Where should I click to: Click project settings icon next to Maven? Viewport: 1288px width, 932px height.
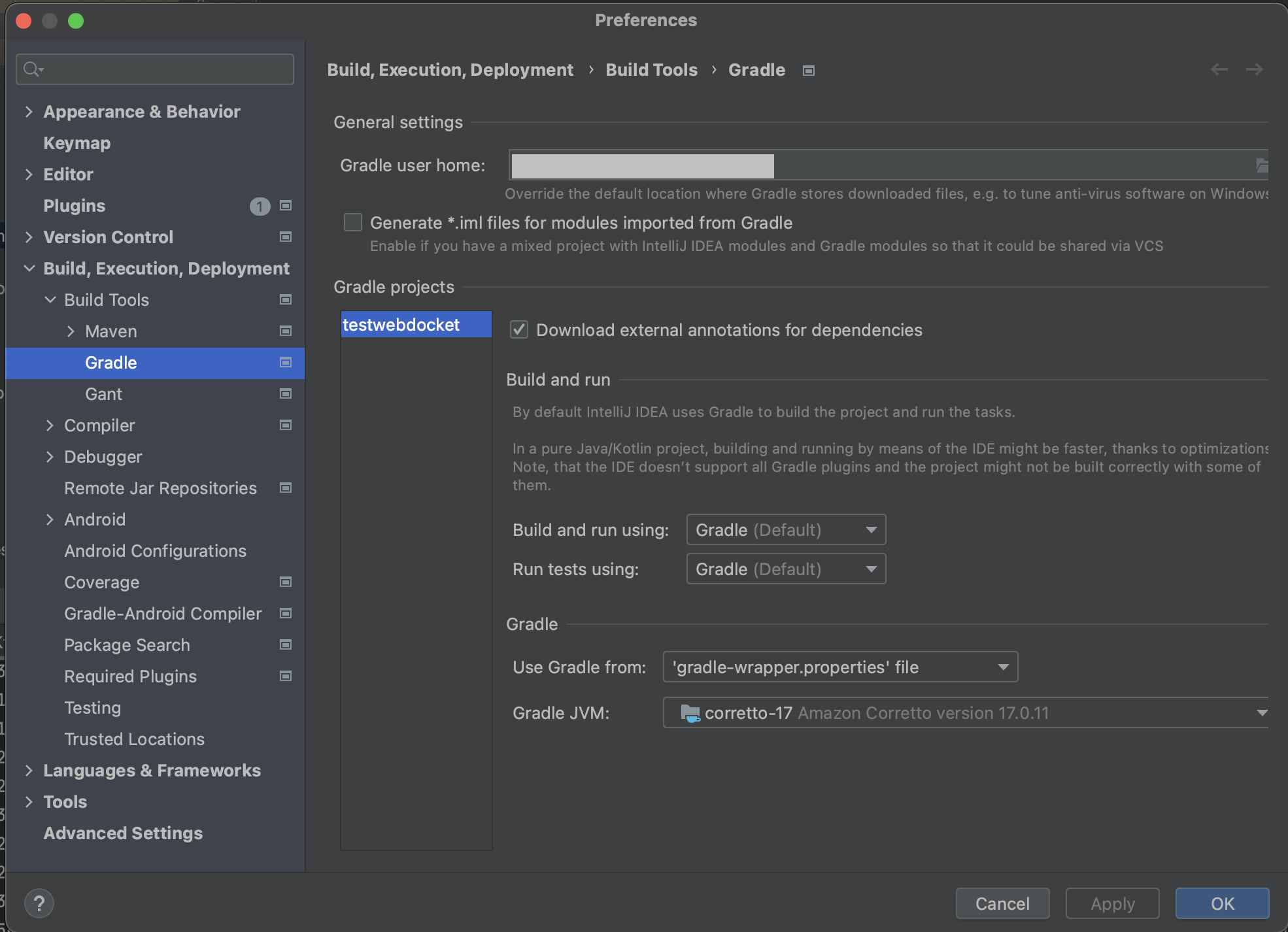[x=286, y=331]
